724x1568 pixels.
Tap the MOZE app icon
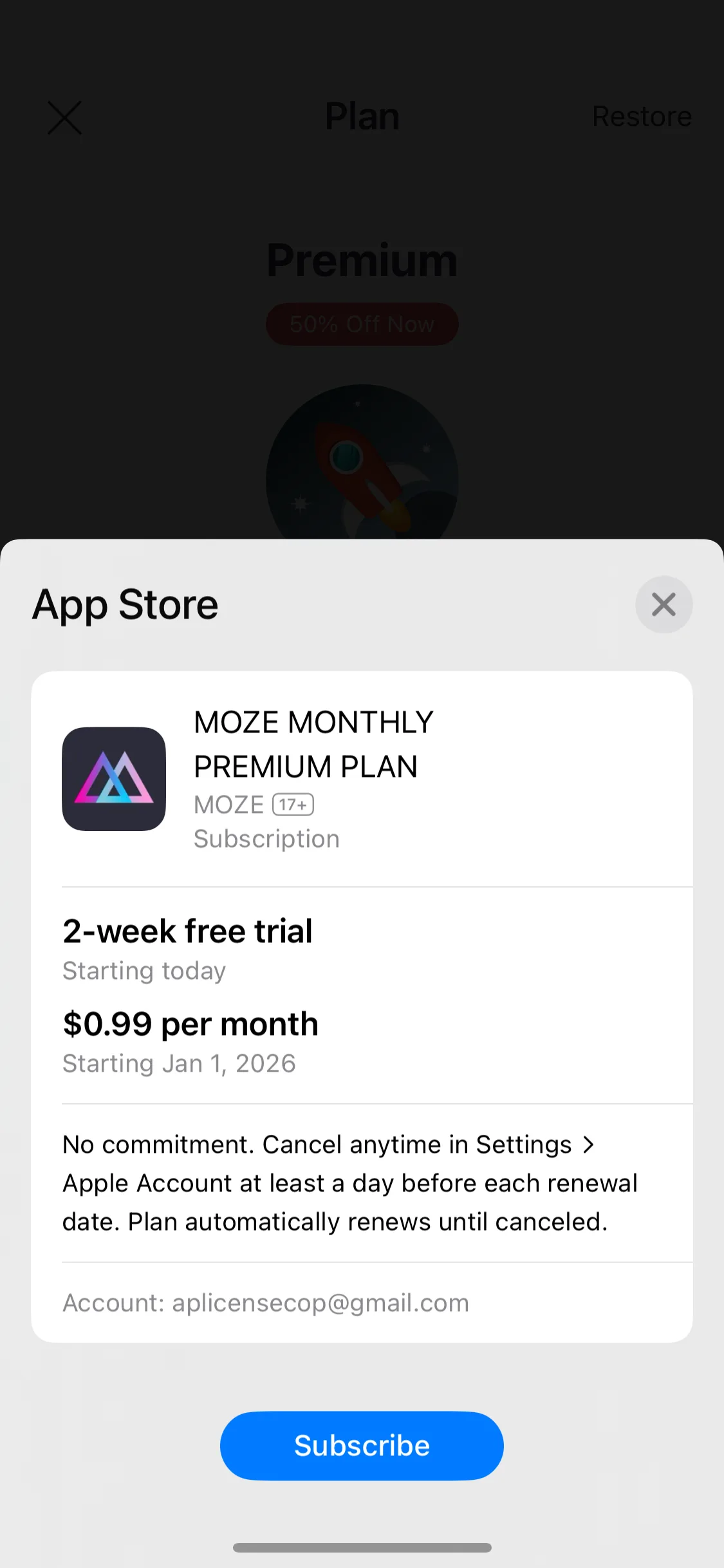114,779
